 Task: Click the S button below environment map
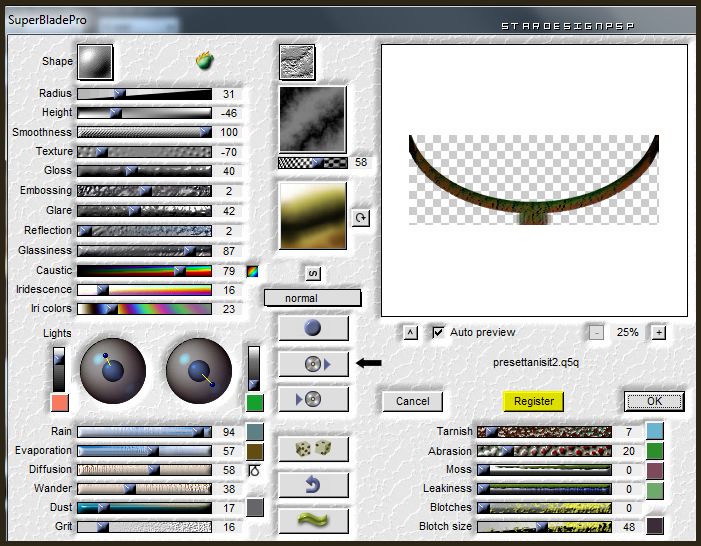pos(313,273)
